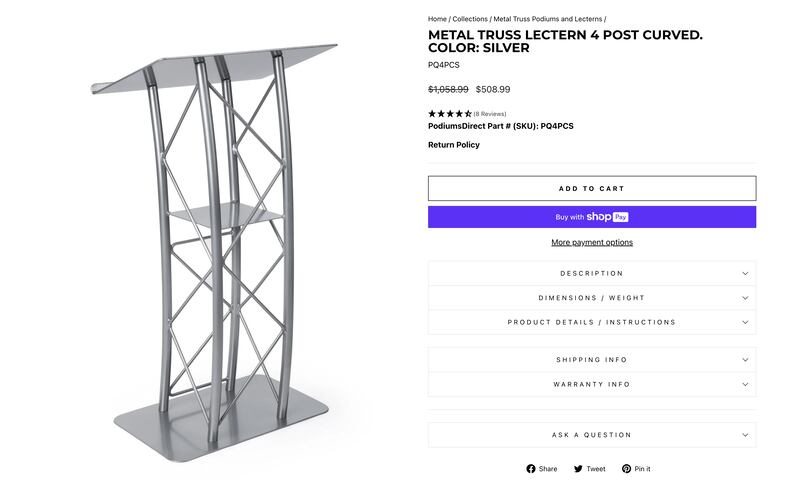Open Metal Truss Podiums and Lecterns breadcrumb
This screenshot has height=487, width=800.
547,19
